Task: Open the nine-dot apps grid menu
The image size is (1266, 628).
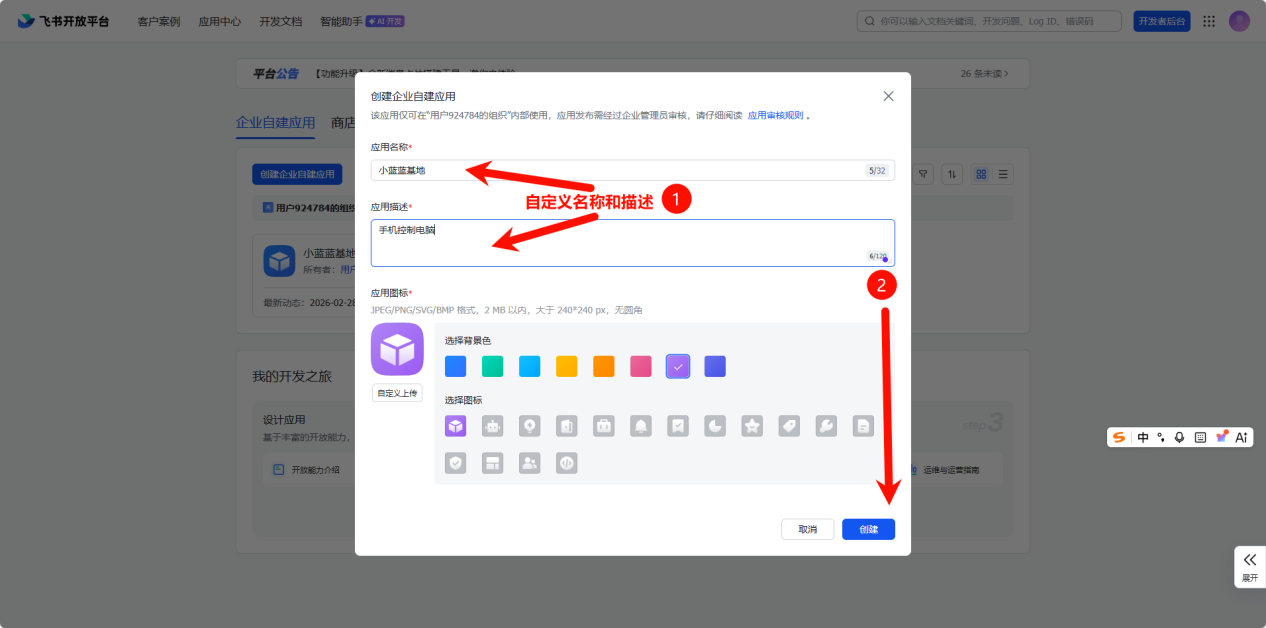Action: (1209, 21)
